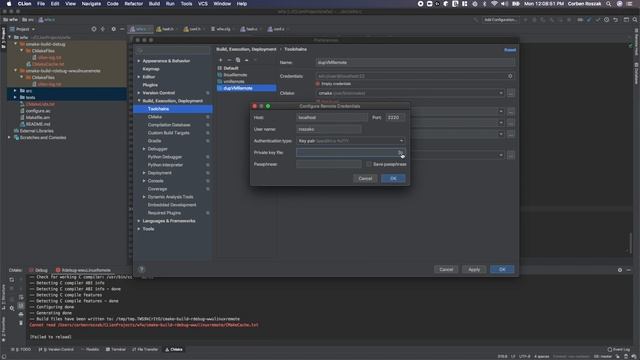
Task: Expand Dynamic Analysis Tools node
Action: [144, 197]
